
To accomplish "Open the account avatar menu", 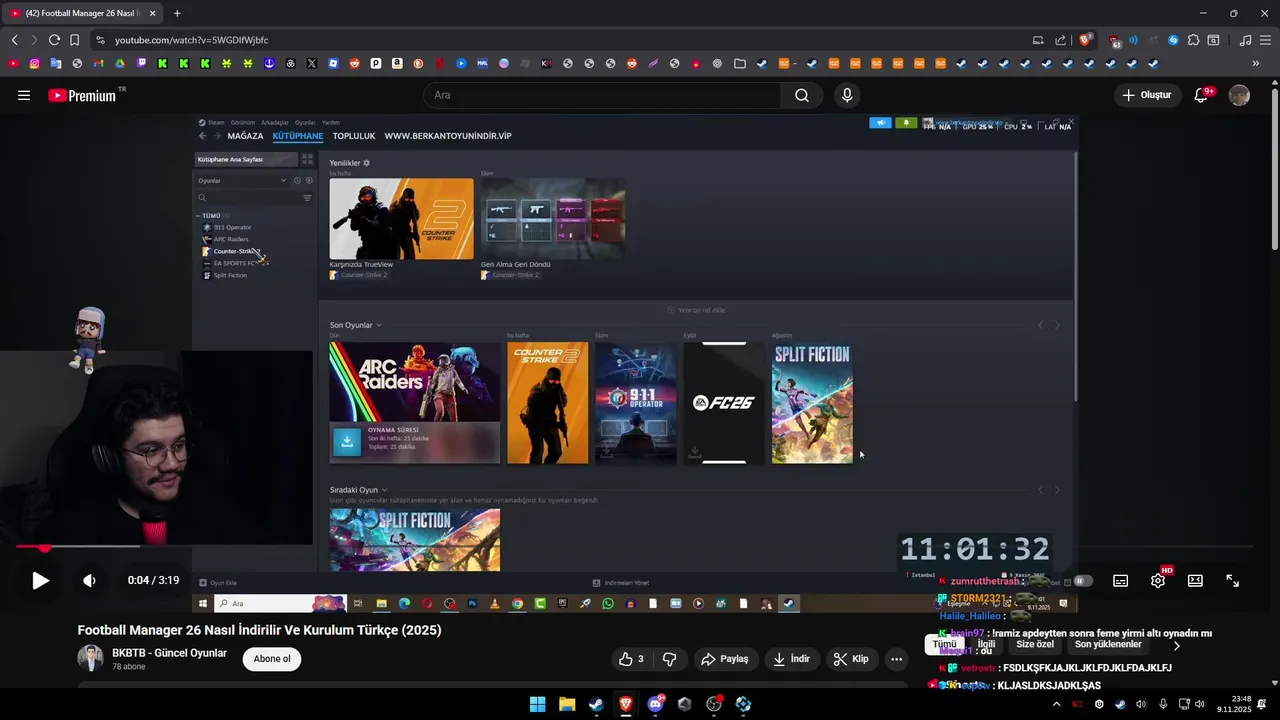I will point(1239,95).
